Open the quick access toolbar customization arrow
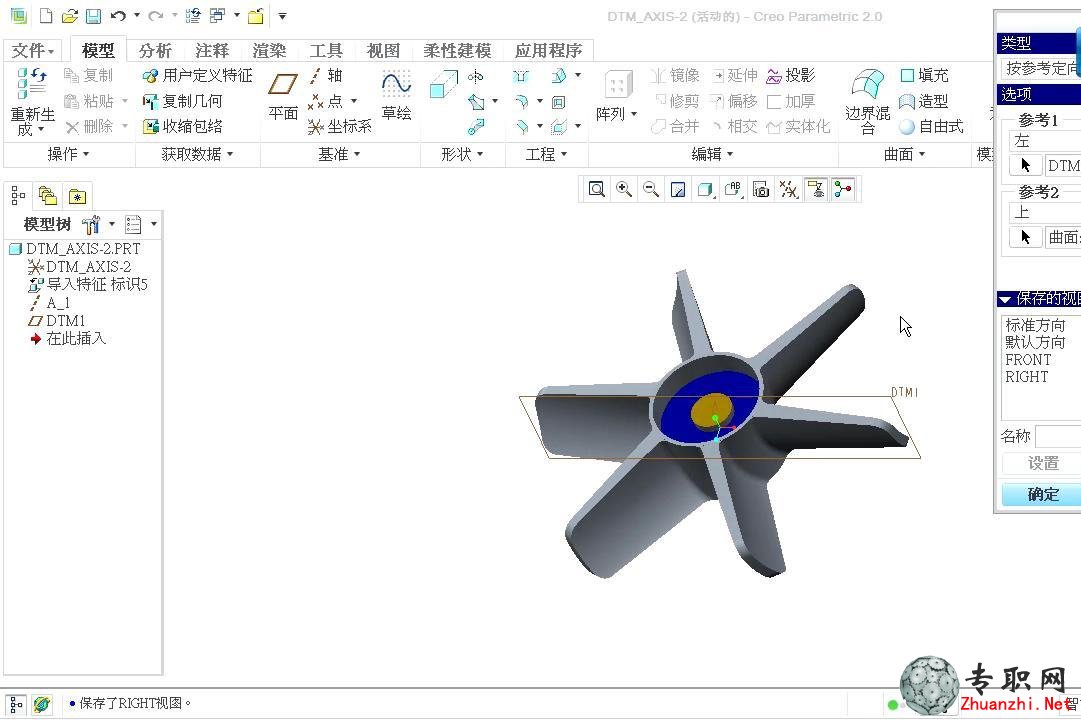Image resolution: width=1081 pixels, height=720 pixels. tap(282, 16)
